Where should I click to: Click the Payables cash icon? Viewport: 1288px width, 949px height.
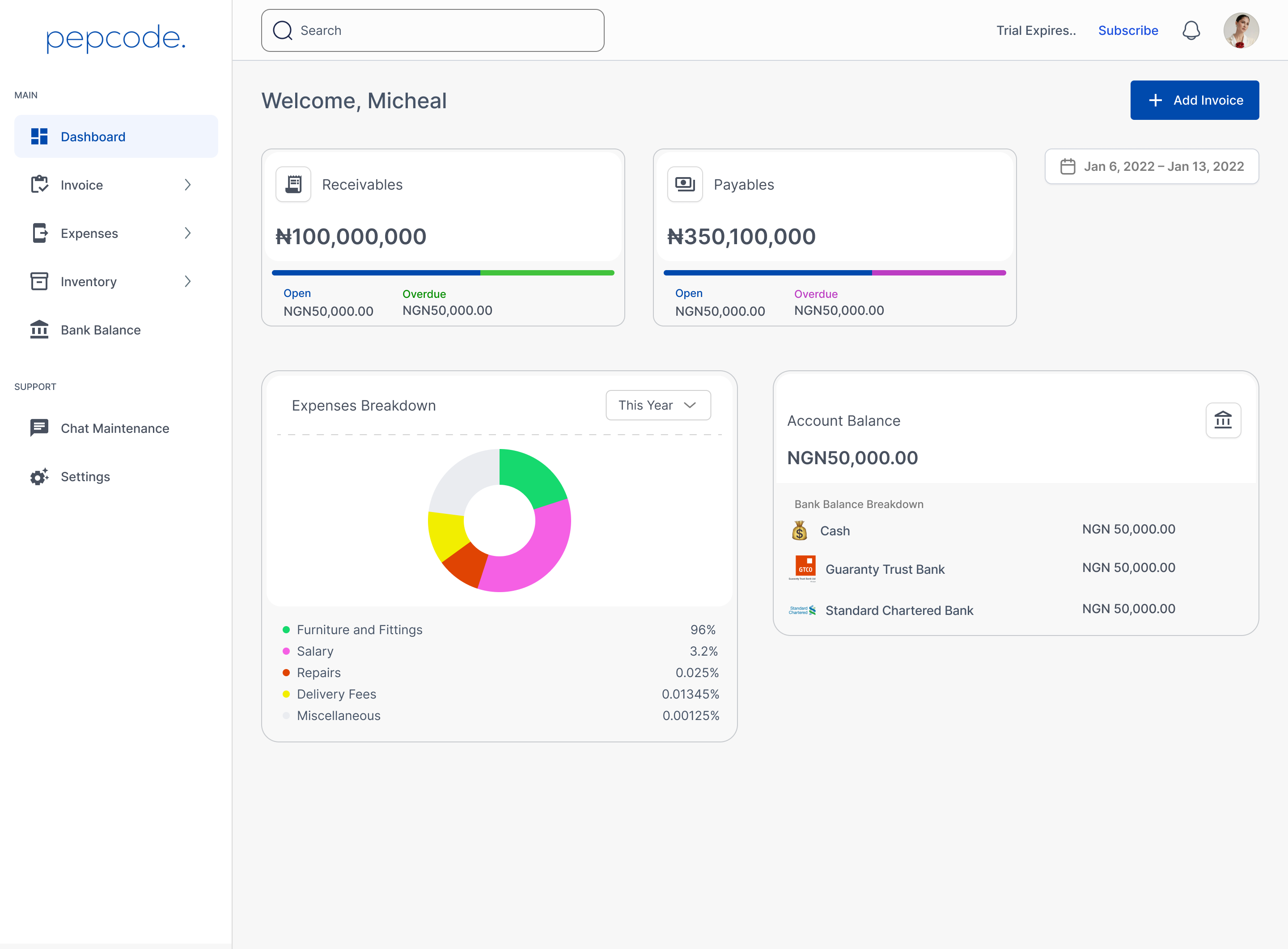click(685, 184)
